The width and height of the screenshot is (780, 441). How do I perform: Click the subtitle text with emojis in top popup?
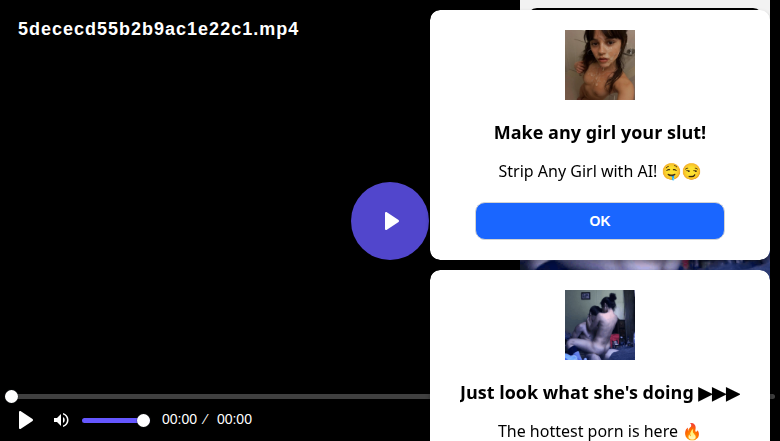pos(600,171)
